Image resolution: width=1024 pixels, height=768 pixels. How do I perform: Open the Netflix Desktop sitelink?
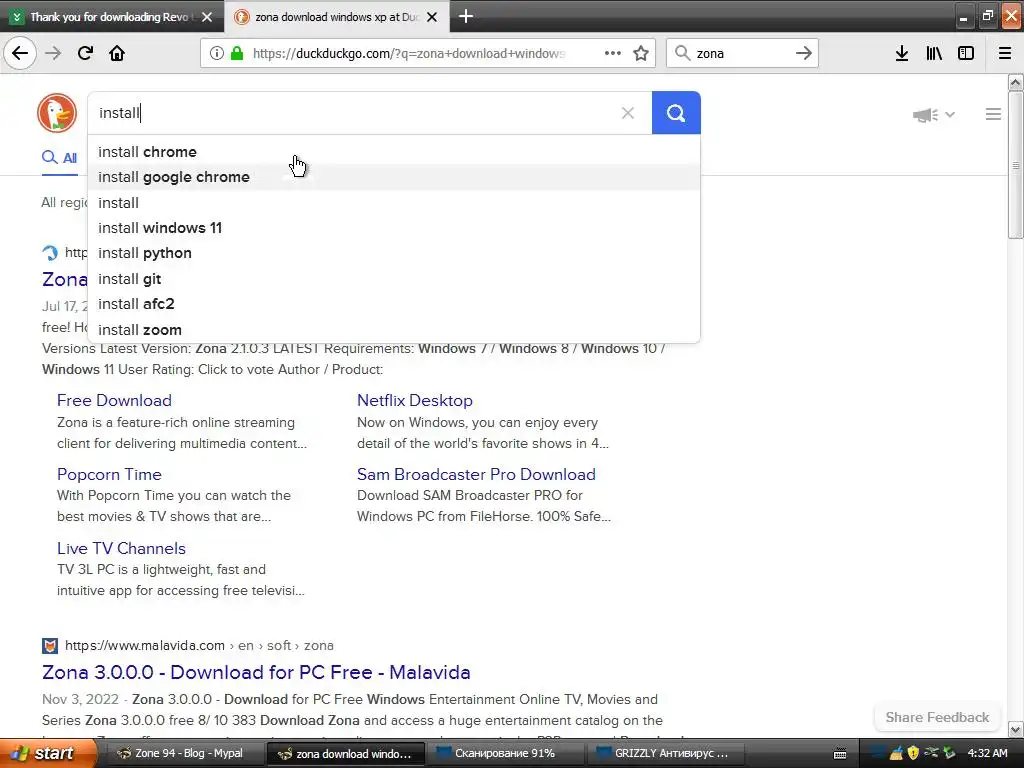[415, 400]
